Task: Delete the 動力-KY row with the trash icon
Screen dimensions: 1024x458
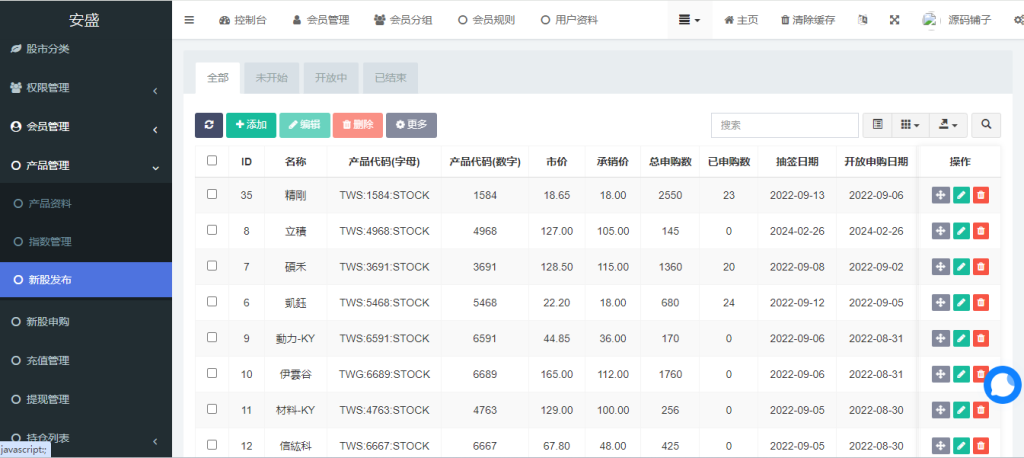Action: pos(981,338)
